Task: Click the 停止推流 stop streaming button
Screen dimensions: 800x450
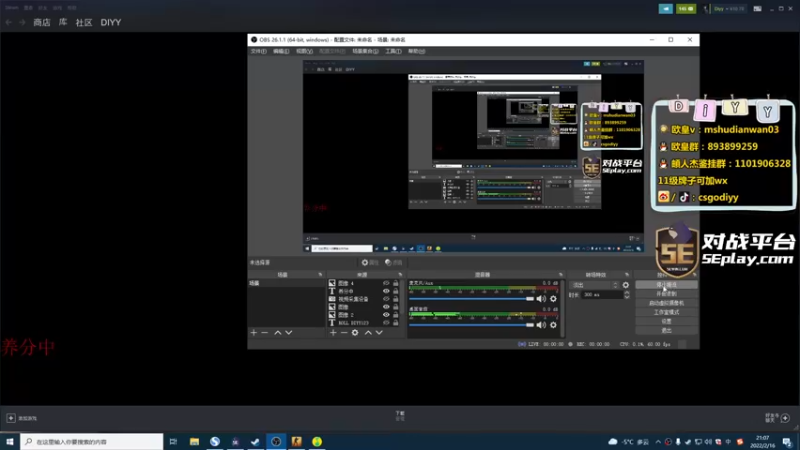Action: click(666, 285)
